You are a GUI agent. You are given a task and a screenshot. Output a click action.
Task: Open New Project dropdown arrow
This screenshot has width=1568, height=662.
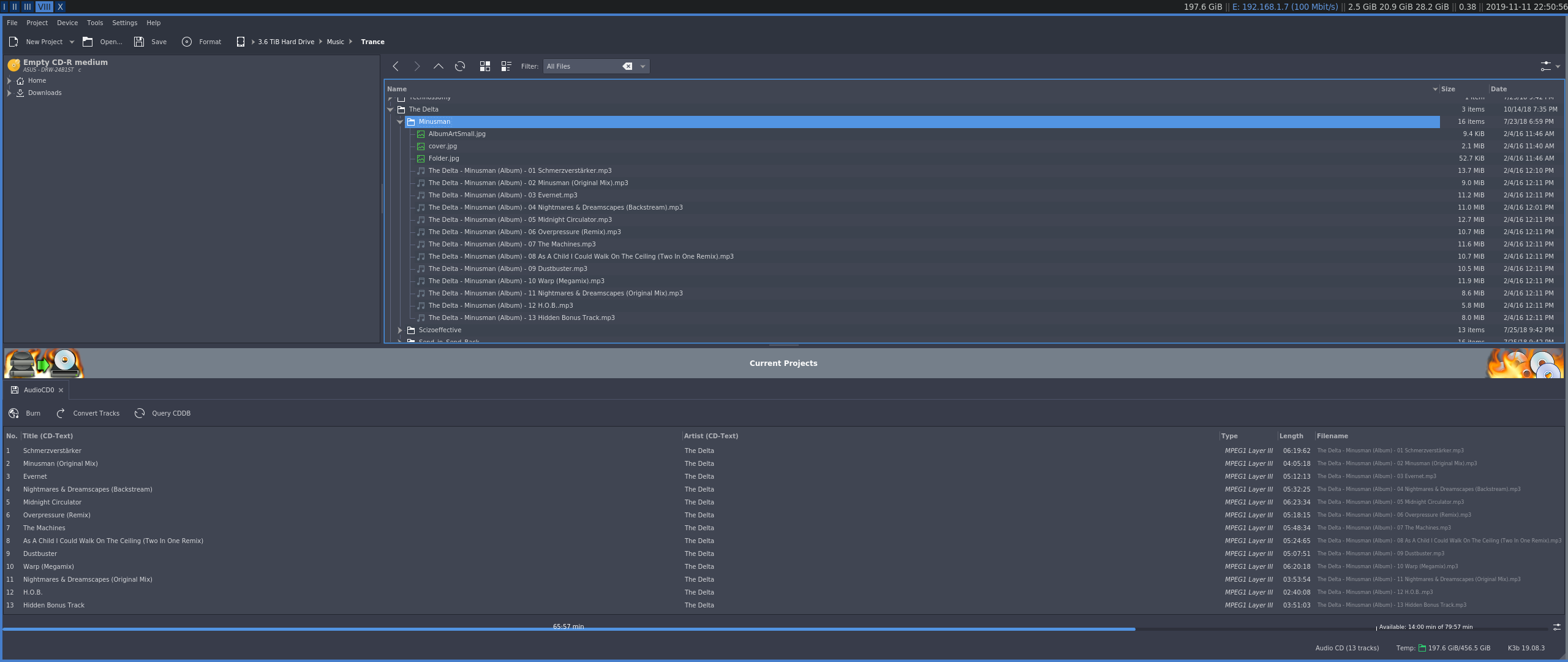click(72, 42)
